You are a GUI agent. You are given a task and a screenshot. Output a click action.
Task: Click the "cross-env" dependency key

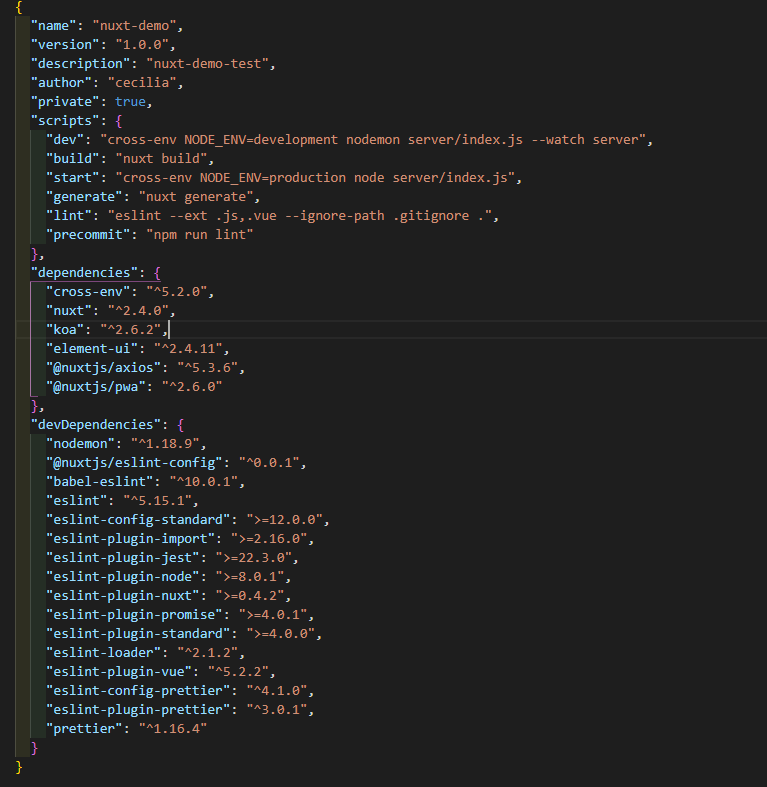[88, 292]
